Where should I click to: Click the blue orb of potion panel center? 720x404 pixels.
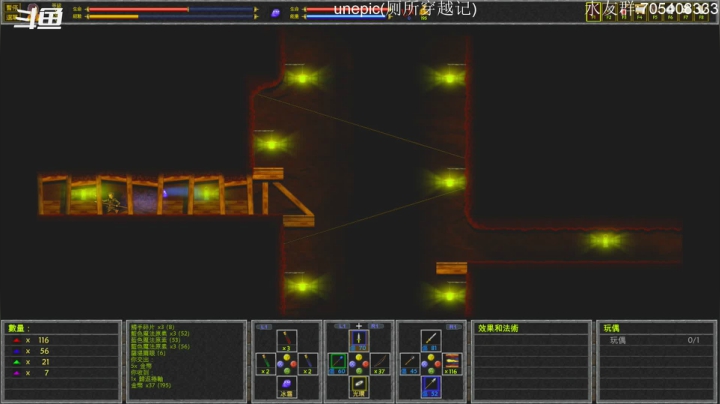pyautogui.click(x=280, y=364)
